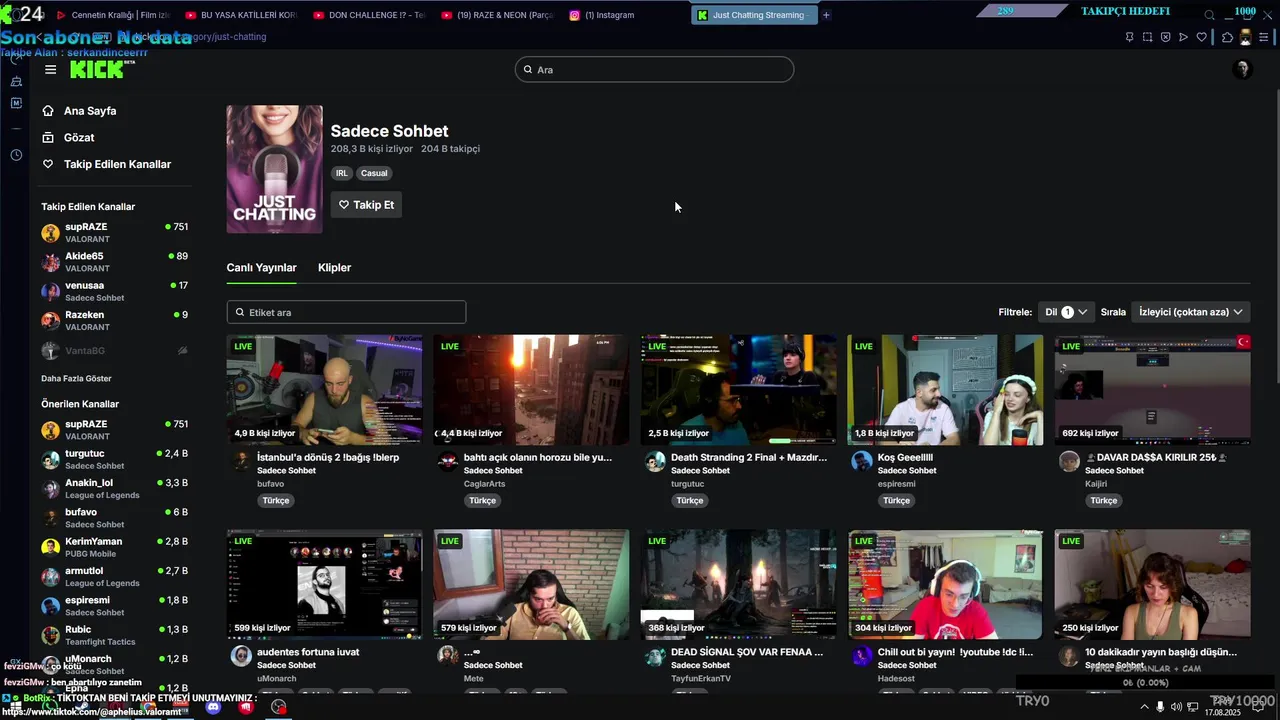
Task: Open Razeken in followed channels
Action: point(114,320)
